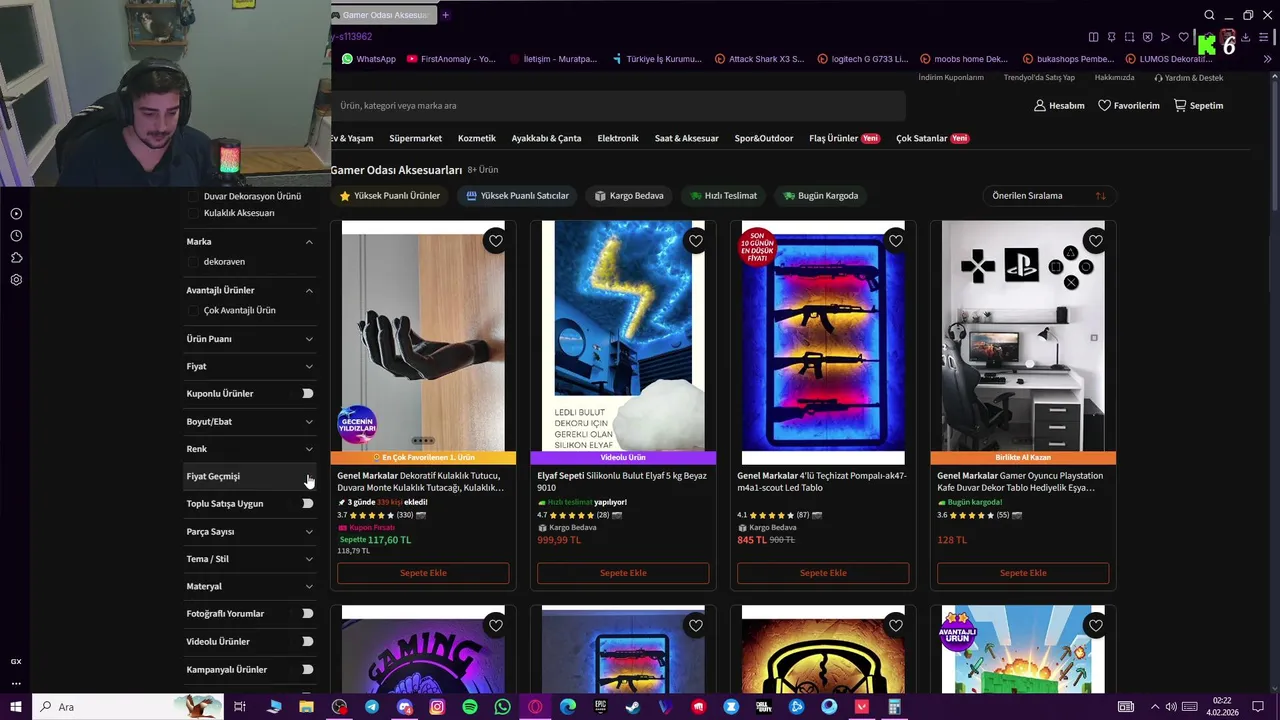Open WhatsApp bookmark in bookmarks bar
This screenshot has width=1280, height=720.
coord(369,59)
